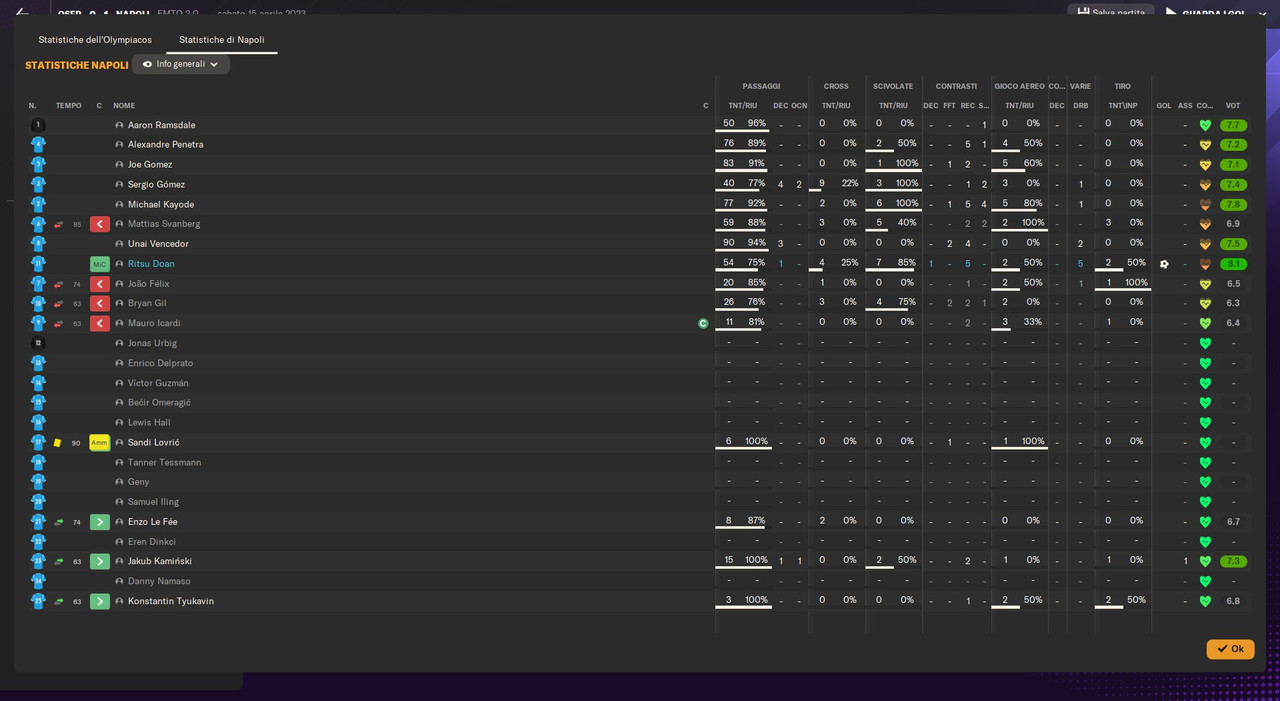This screenshot has height=701, width=1280.
Task: Click substituted-on green arrow for Jakub Kamiński
Action: pos(99,561)
